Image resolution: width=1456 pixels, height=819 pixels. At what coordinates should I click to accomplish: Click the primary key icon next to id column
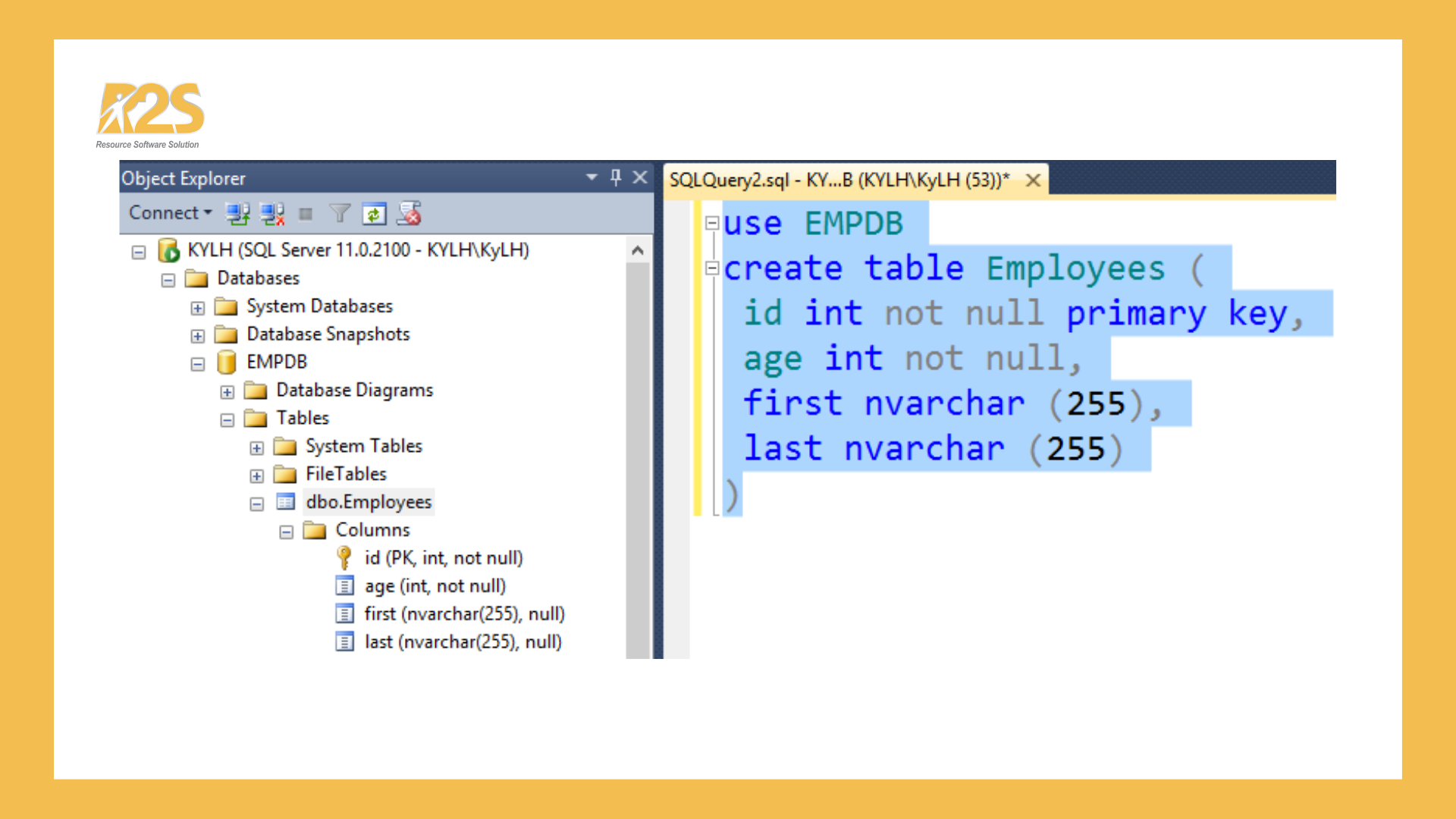[344, 557]
